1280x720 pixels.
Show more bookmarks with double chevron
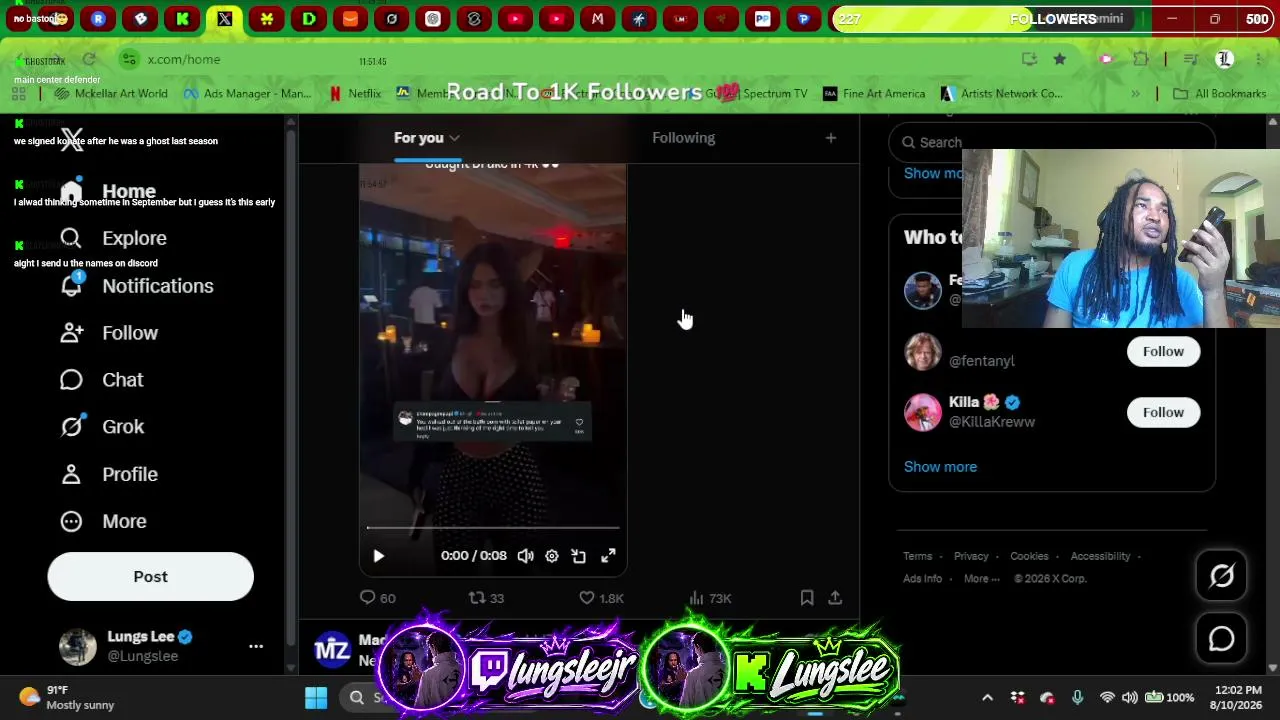pyautogui.click(x=1135, y=93)
